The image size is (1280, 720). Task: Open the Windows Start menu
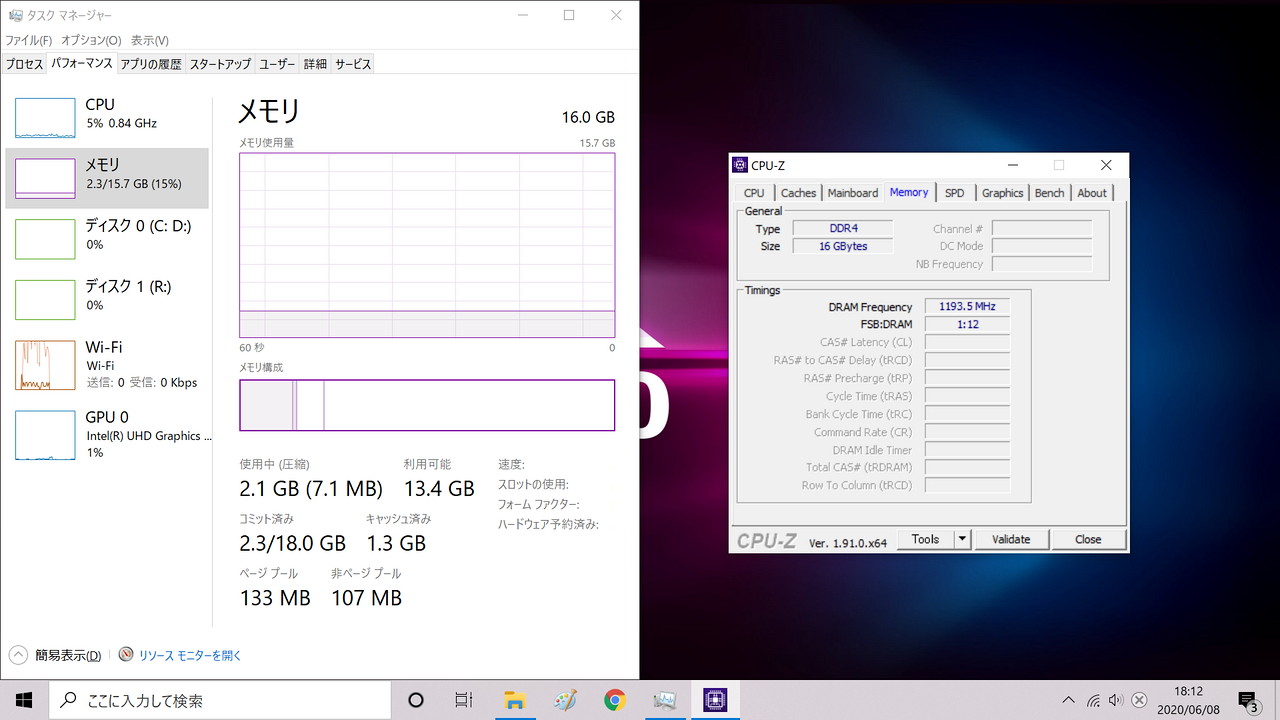point(24,700)
